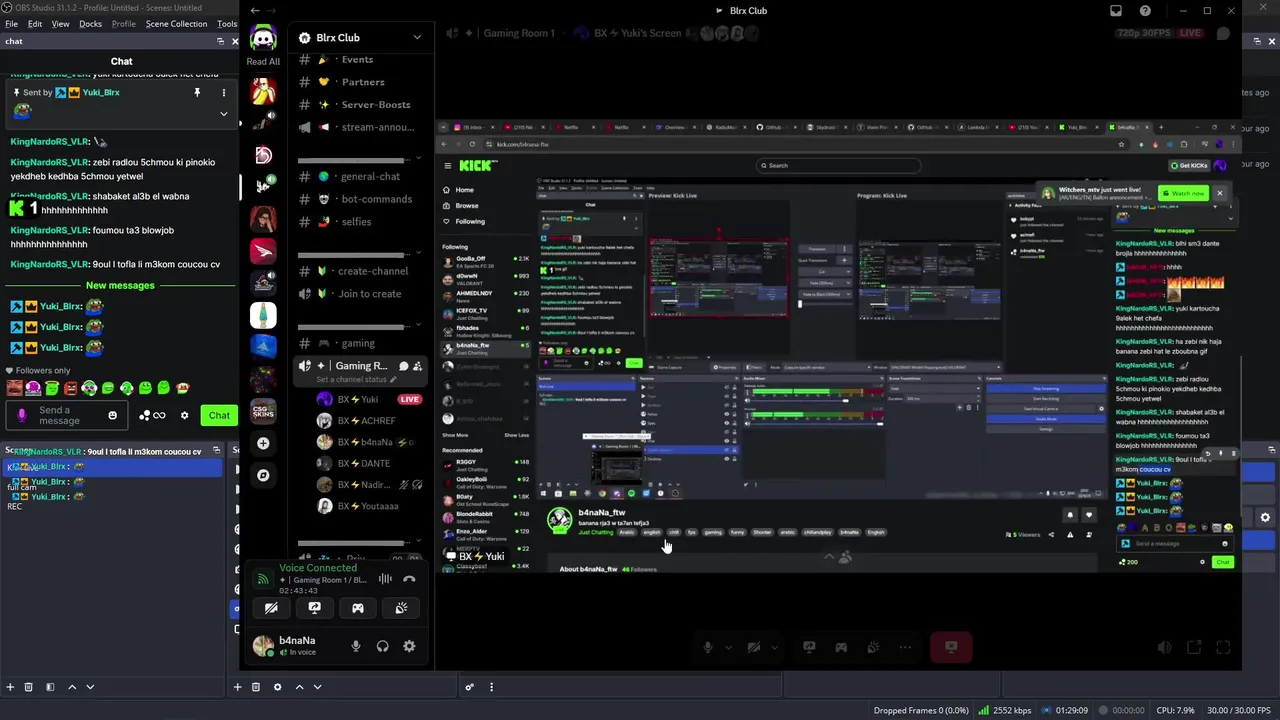Open the Edit menu in OBS
The image size is (1280, 720).
35,24
